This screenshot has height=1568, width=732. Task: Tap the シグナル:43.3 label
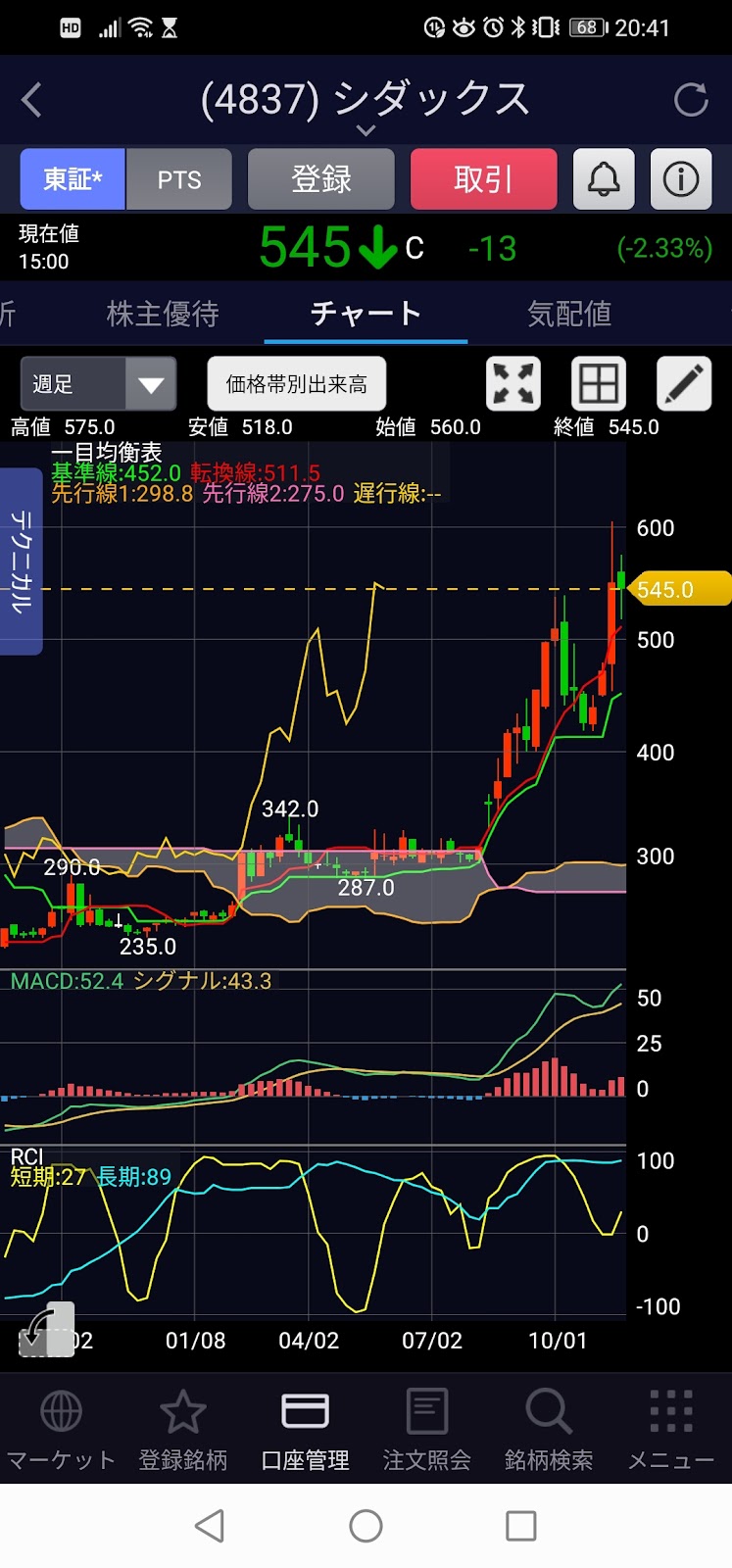tap(202, 981)
